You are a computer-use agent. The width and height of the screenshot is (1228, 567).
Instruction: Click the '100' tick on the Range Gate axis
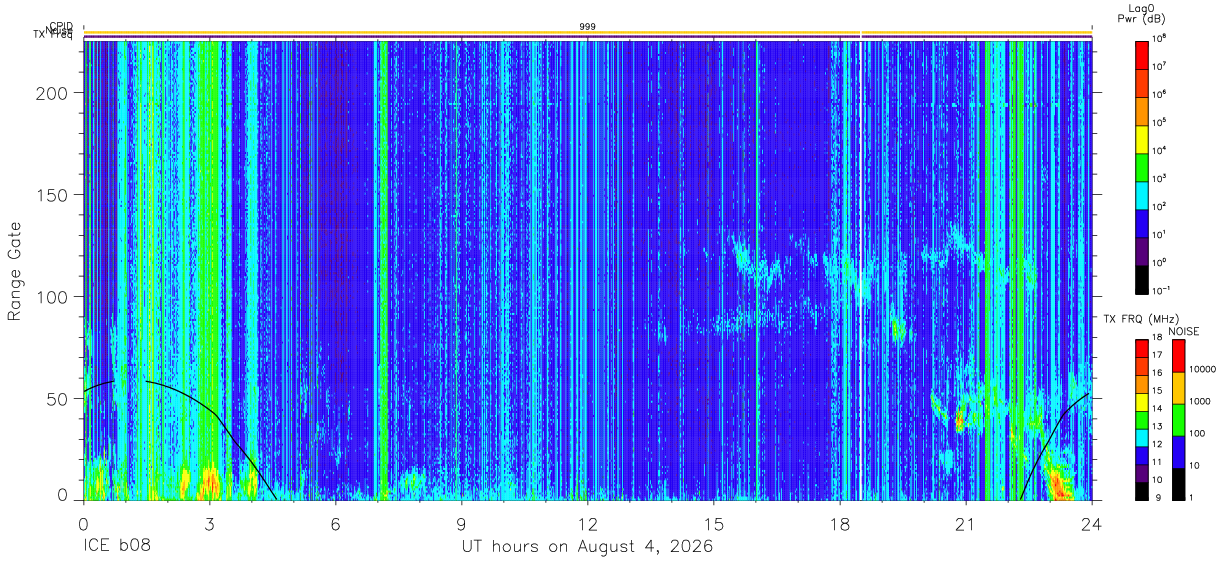[x=53, y=297]
